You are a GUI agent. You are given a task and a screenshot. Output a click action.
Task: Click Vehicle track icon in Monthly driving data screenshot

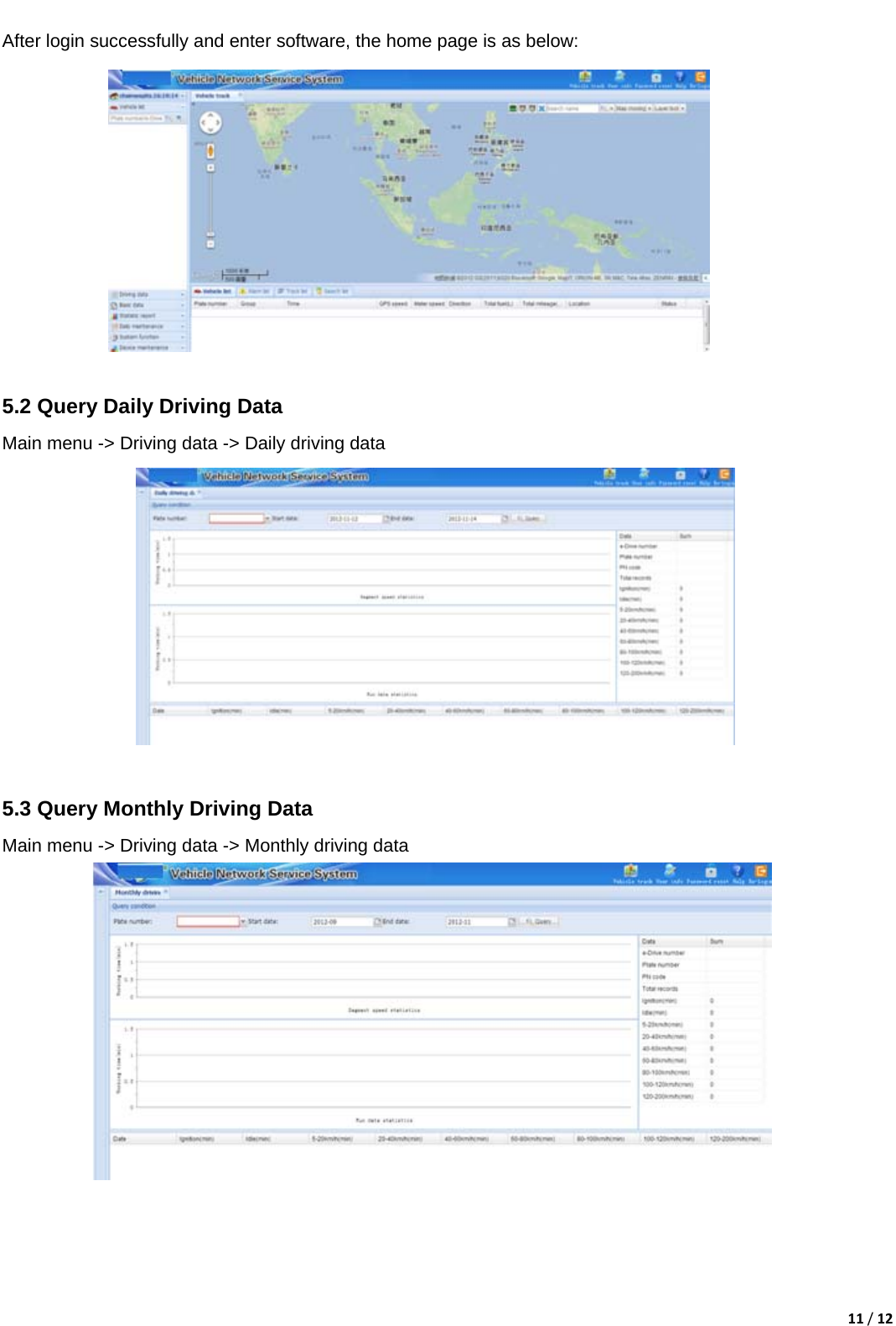pos(630,872)
